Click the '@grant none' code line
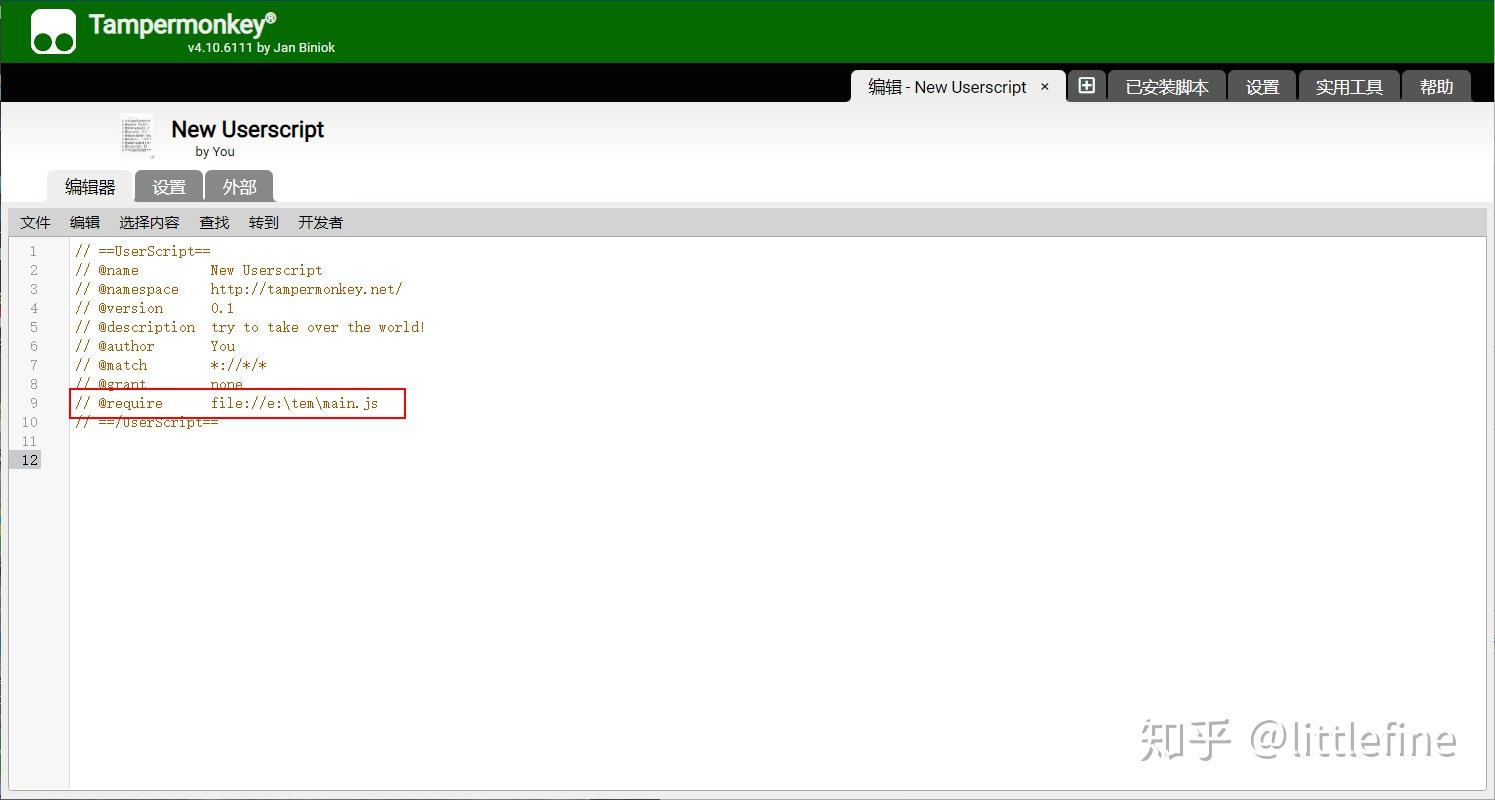 pos(159,384)
